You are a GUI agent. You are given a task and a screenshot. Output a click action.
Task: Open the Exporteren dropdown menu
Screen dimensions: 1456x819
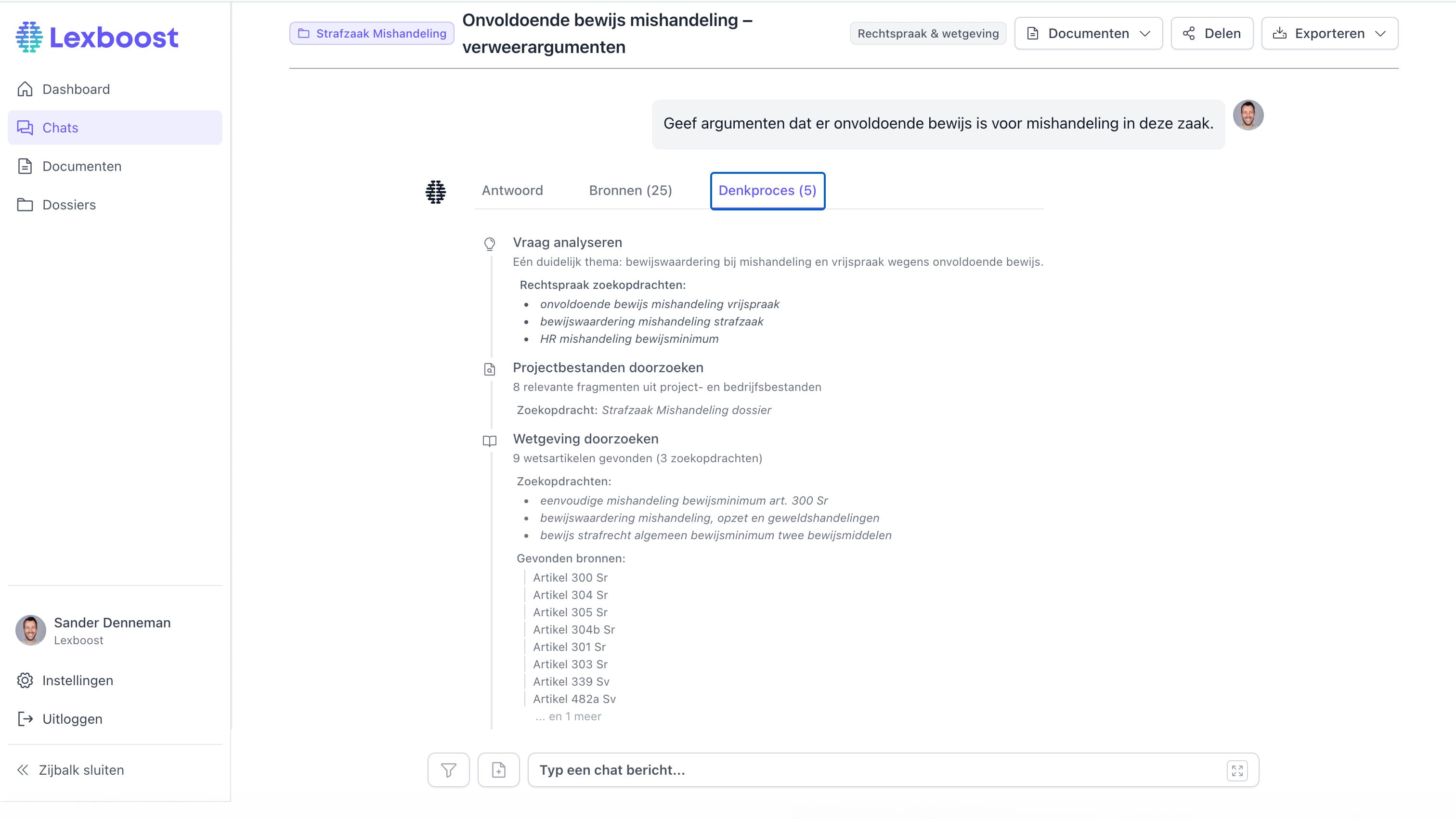[1329, 33]
